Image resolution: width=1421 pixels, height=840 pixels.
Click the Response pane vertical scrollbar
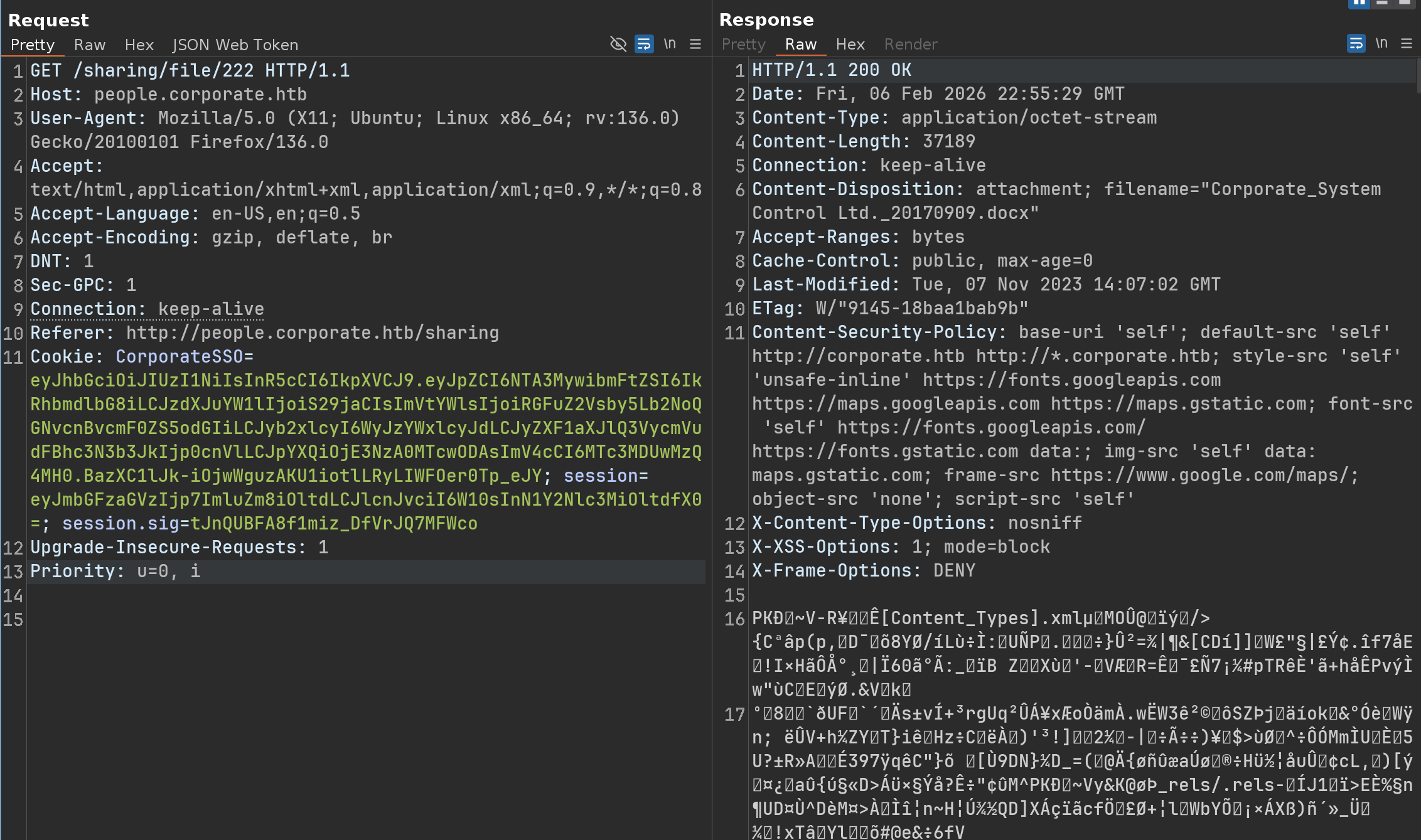point(1418,75)
